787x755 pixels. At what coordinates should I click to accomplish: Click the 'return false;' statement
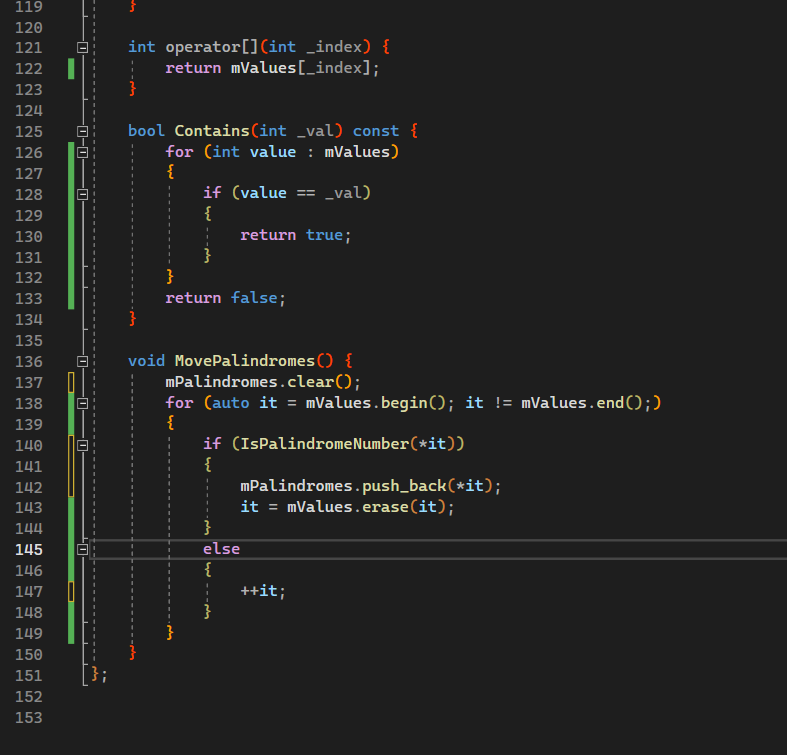click(225, 298)
